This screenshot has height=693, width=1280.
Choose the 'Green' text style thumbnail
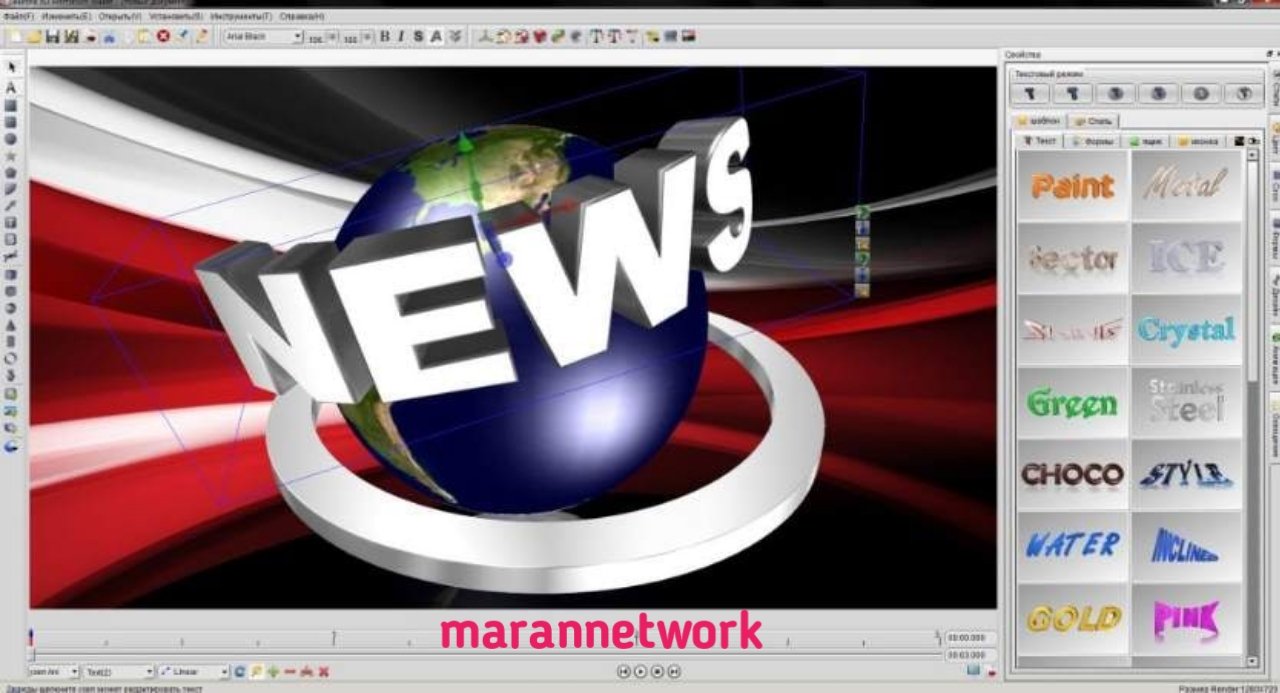click(1072, 401)
